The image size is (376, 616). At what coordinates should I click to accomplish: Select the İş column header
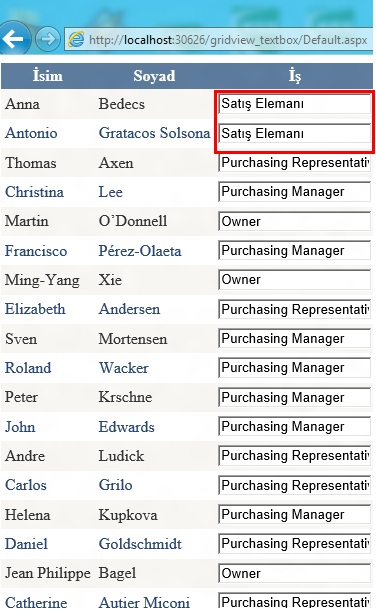pyautogui.click(x=295, y=75)
